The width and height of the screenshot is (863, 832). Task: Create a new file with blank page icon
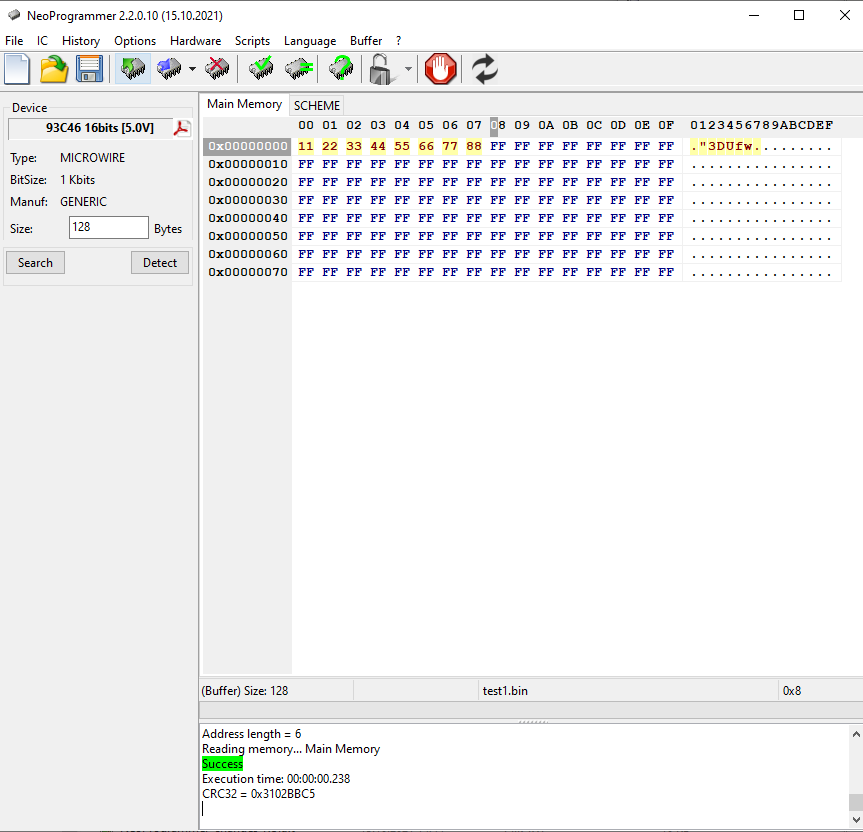(x=17, y=69)
